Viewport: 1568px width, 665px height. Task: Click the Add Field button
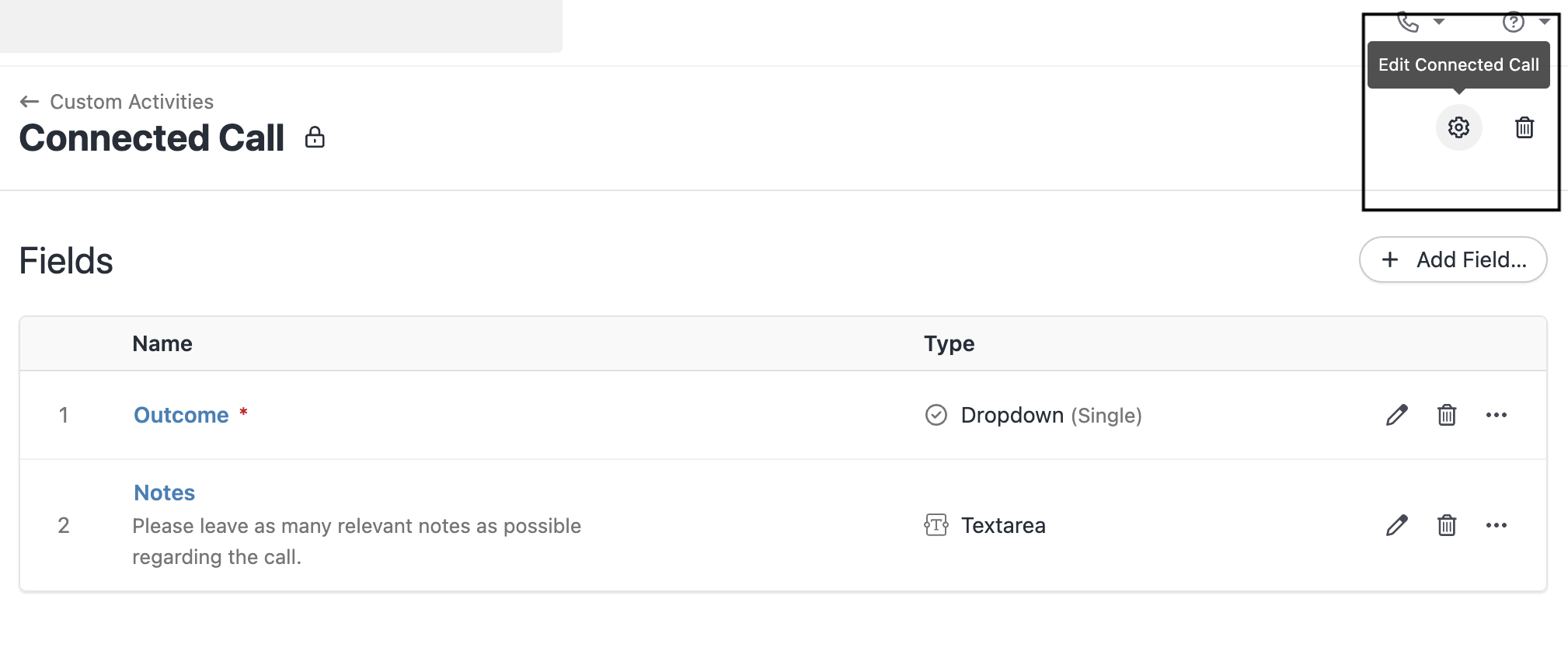pyautogui.click(x=1452, y=259)
